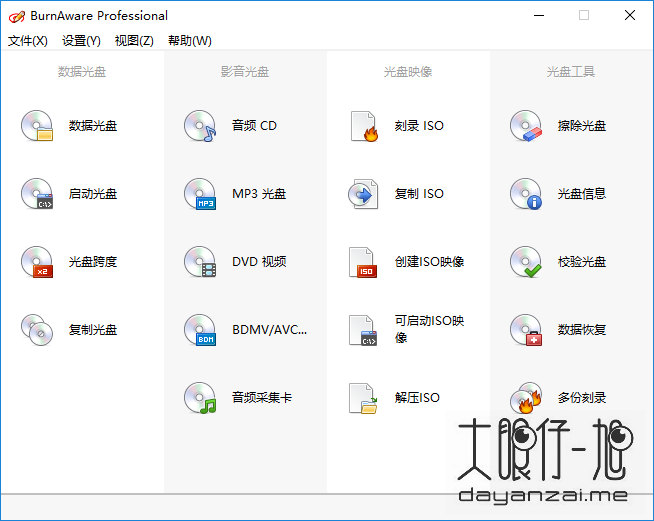Click the BDMV/AVC... BDM disc icon
This screenshot has width=654, height=521.
200,330
